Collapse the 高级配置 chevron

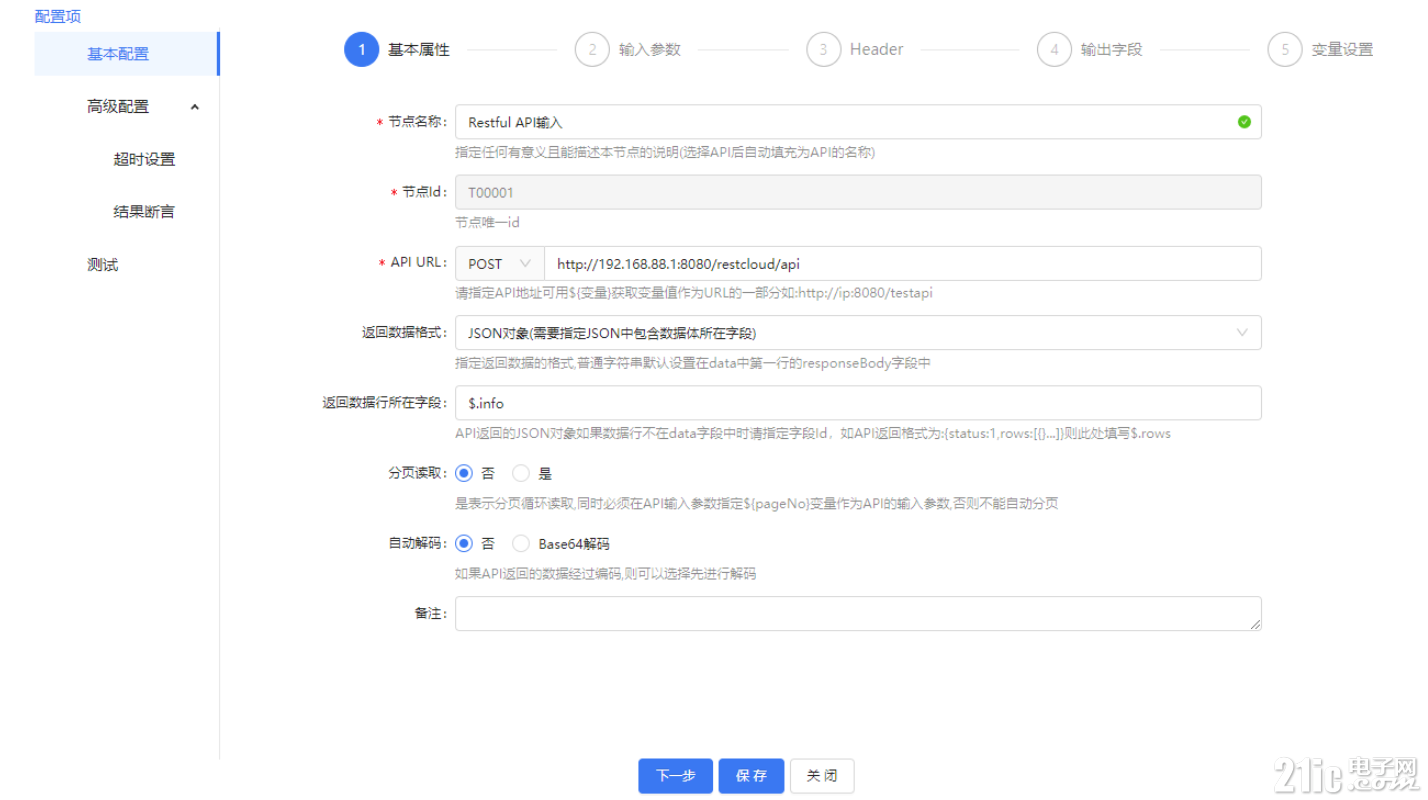[x=194, y=107]
